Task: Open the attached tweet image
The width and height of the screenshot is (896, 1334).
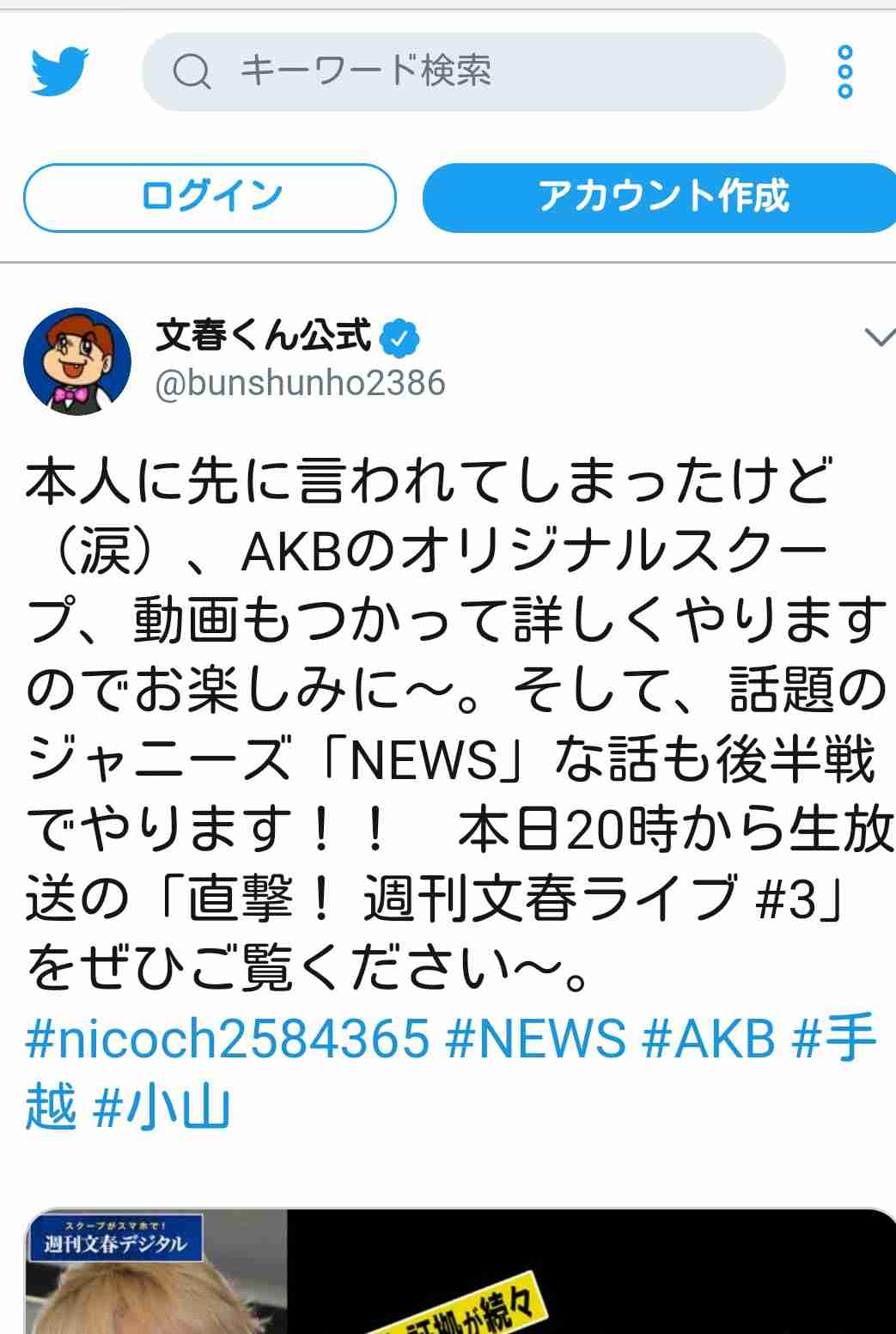Action: pos(460,1271)
